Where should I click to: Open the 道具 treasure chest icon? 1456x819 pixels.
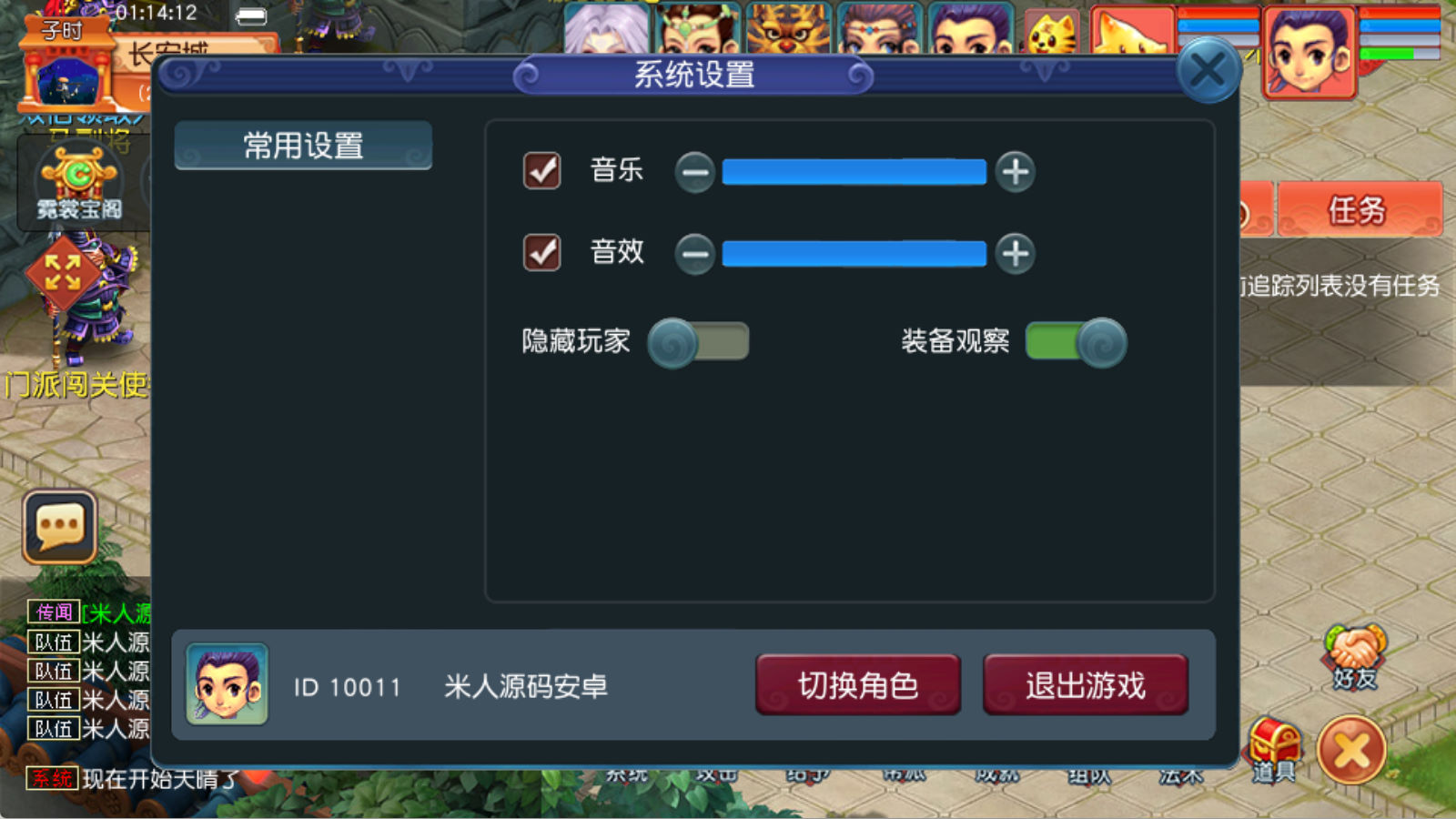[1275, 750]
